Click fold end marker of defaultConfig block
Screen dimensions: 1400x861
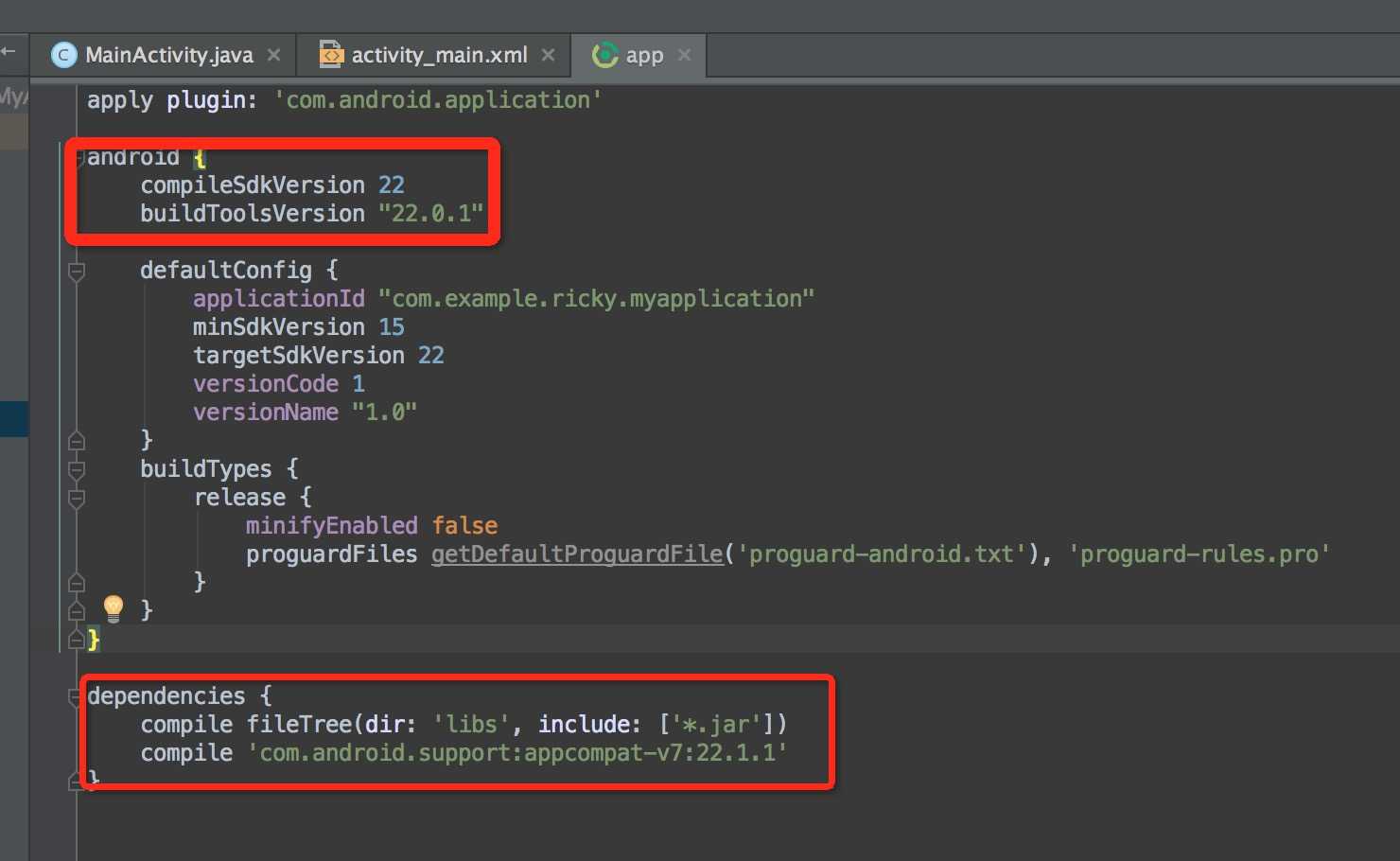[77, 441]
